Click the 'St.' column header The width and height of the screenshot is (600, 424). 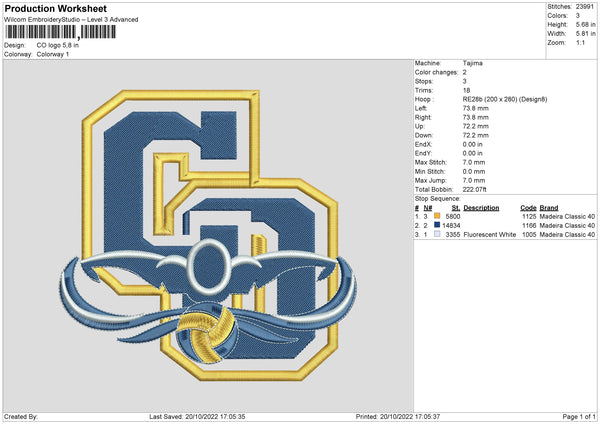[x=456, y=208]
